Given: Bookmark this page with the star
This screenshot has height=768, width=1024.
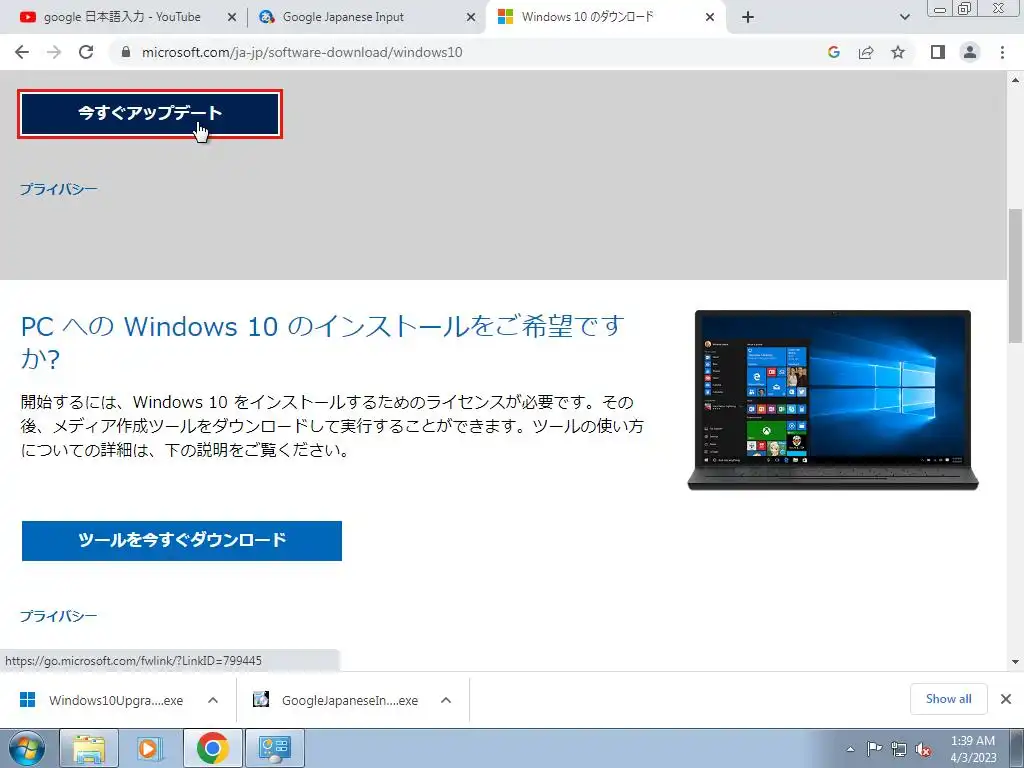Looking at the screenshot, I should click(898, 52).
